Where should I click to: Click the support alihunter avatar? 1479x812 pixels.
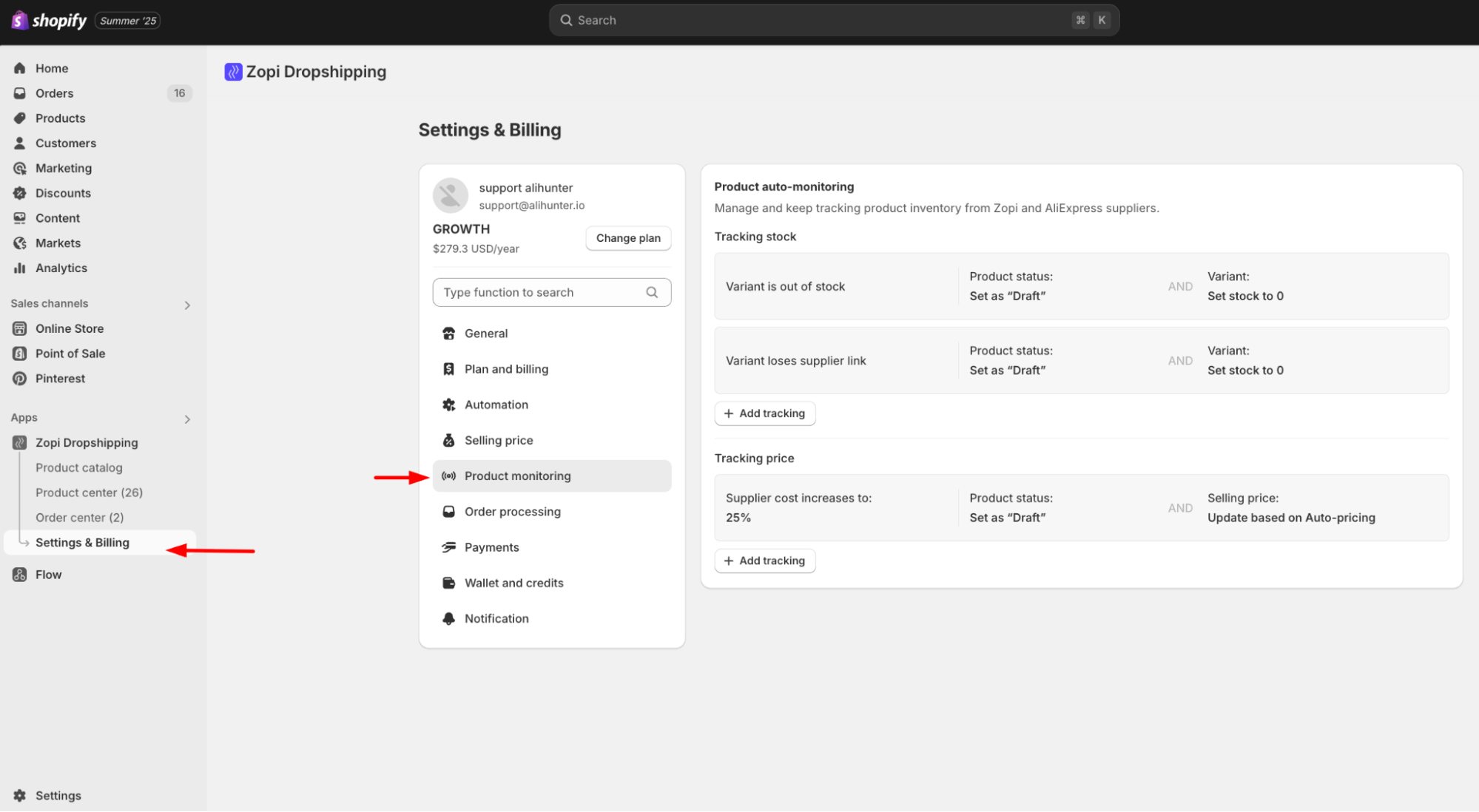pyautogui.click(x=451, y=195)
